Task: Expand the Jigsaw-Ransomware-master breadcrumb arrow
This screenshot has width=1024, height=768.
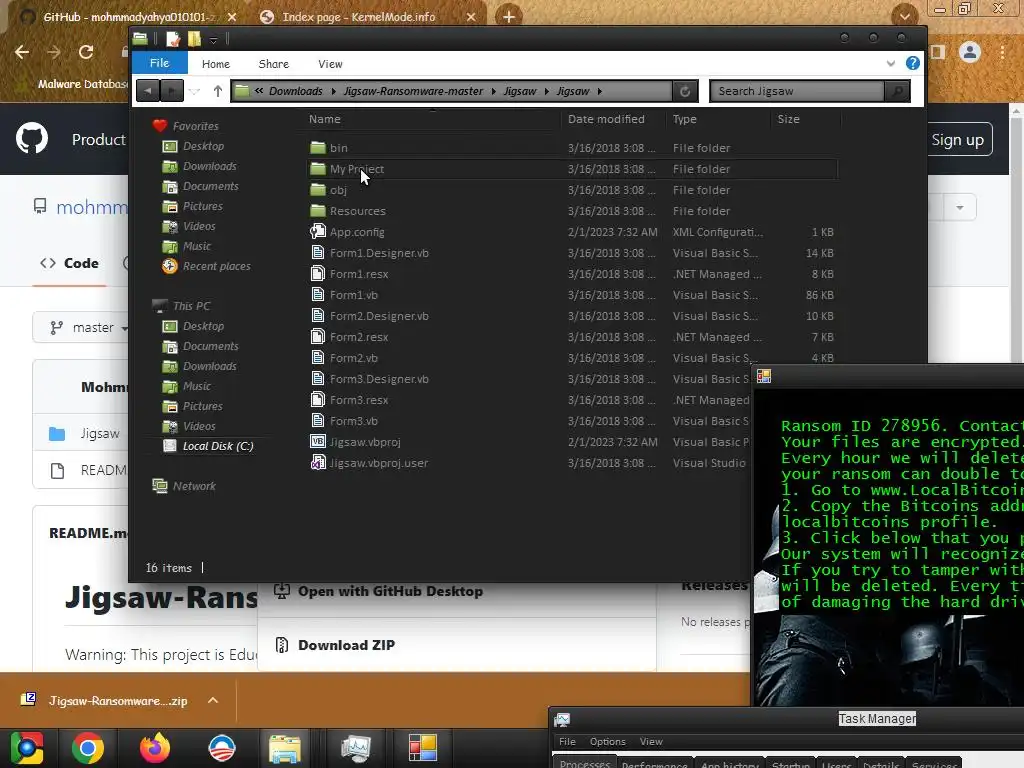Action: 494,91
